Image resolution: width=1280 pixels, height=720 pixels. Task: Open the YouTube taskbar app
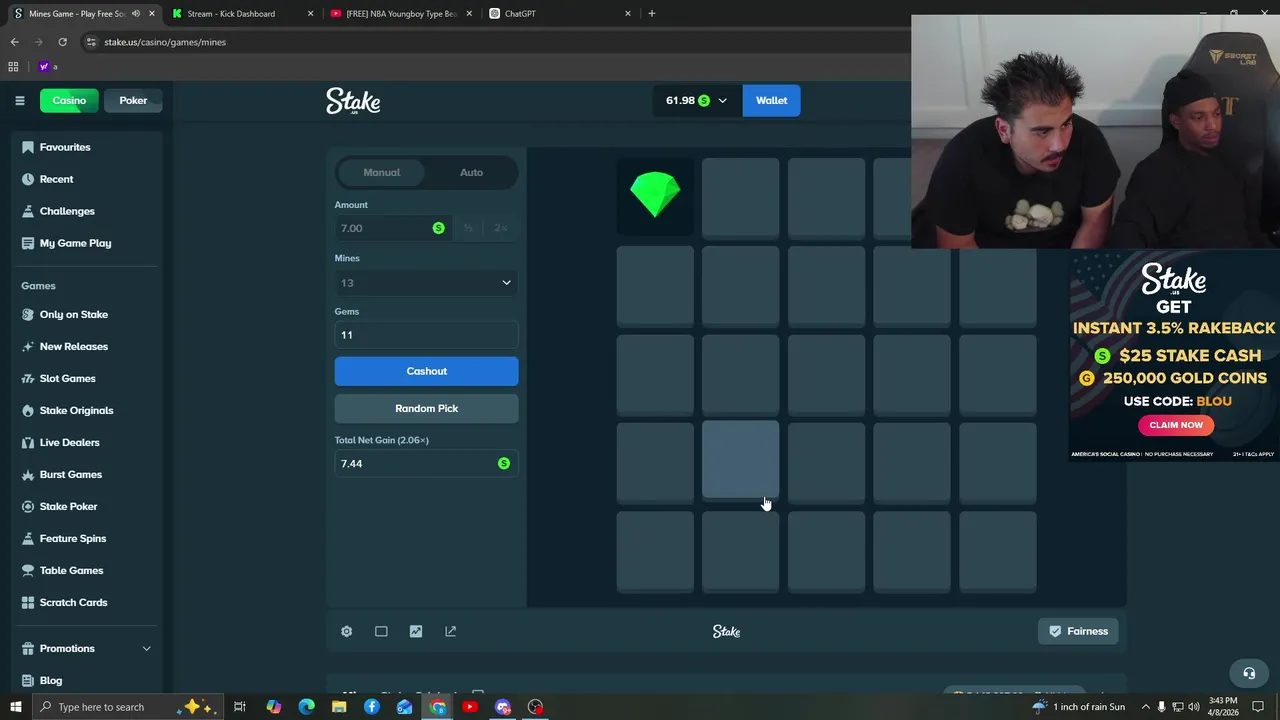point(470,707)
